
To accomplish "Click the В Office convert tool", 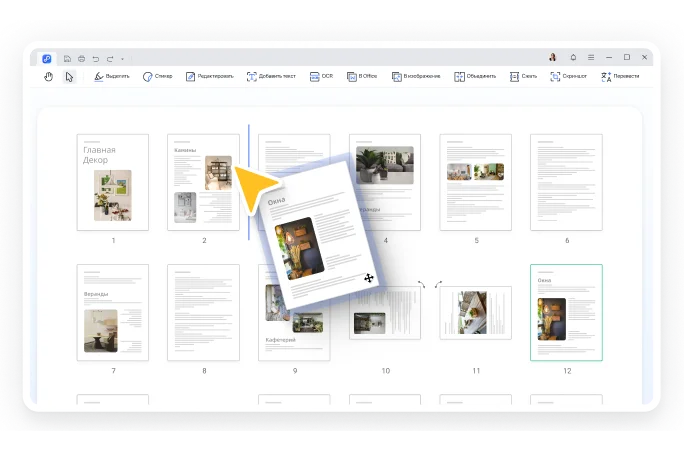I will (362, 76).
